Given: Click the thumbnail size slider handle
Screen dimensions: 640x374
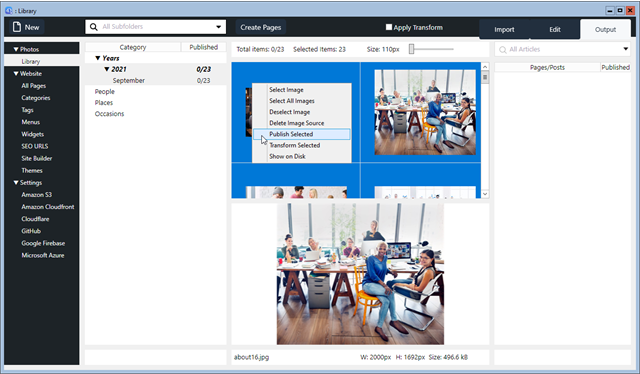Looking at the screenshot, I should click(x=411, y=49).
